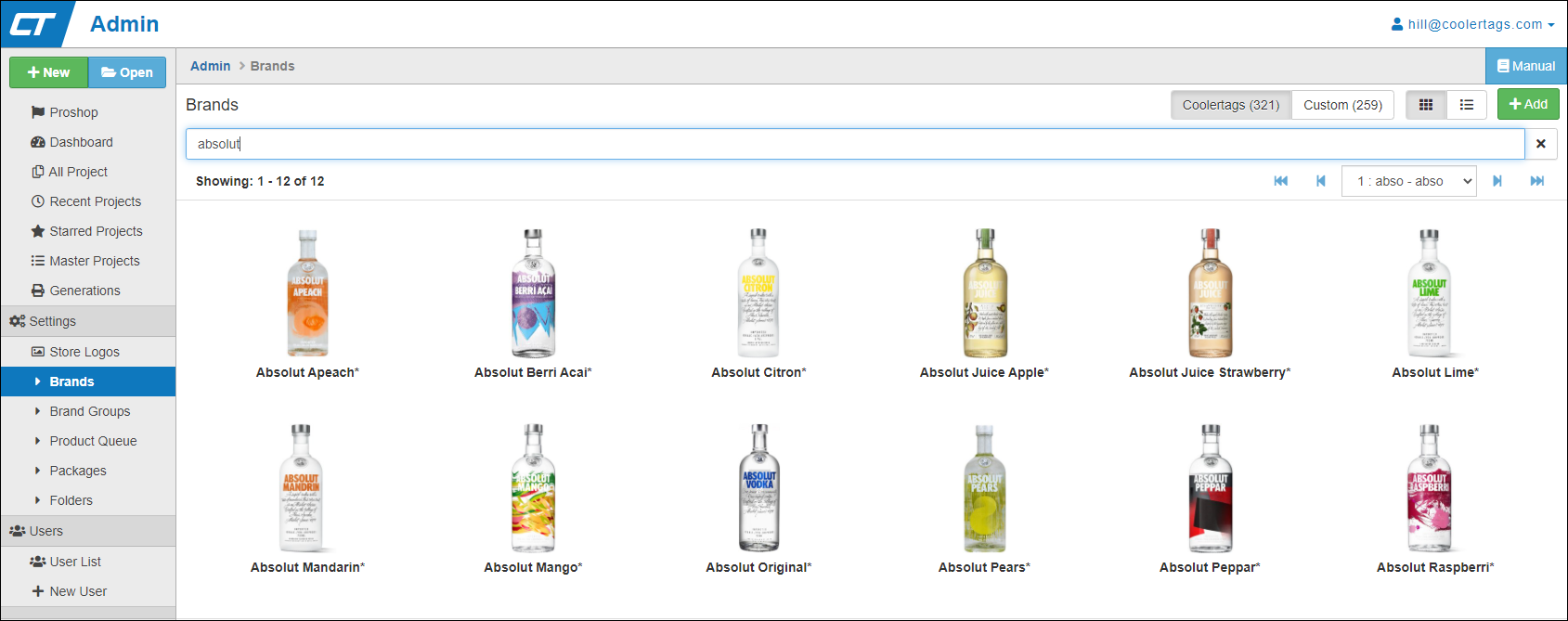Open the user account menu
This screenshot has width=1568, height=621.
click(1473, 24)
